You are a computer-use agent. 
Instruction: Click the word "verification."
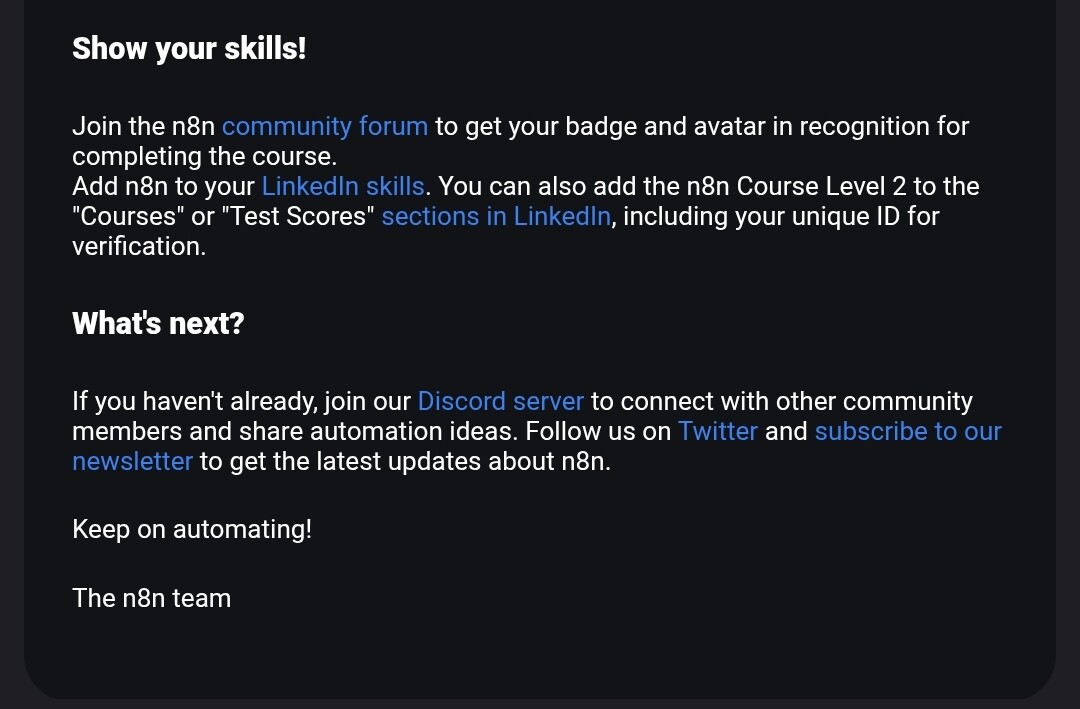pyautogui.click(x=139, y=247)
